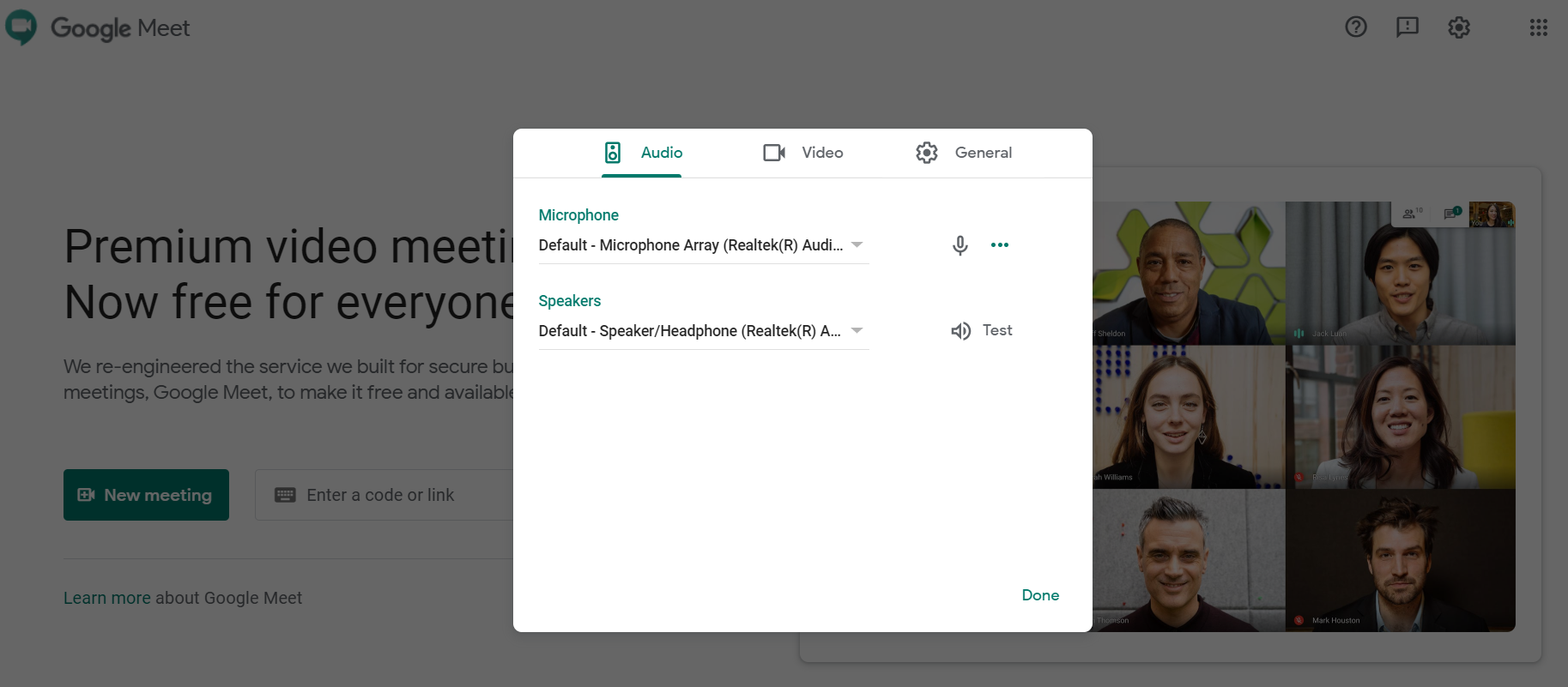
Task: Open Learn more link about Google Meet
Action: [107, 598]
